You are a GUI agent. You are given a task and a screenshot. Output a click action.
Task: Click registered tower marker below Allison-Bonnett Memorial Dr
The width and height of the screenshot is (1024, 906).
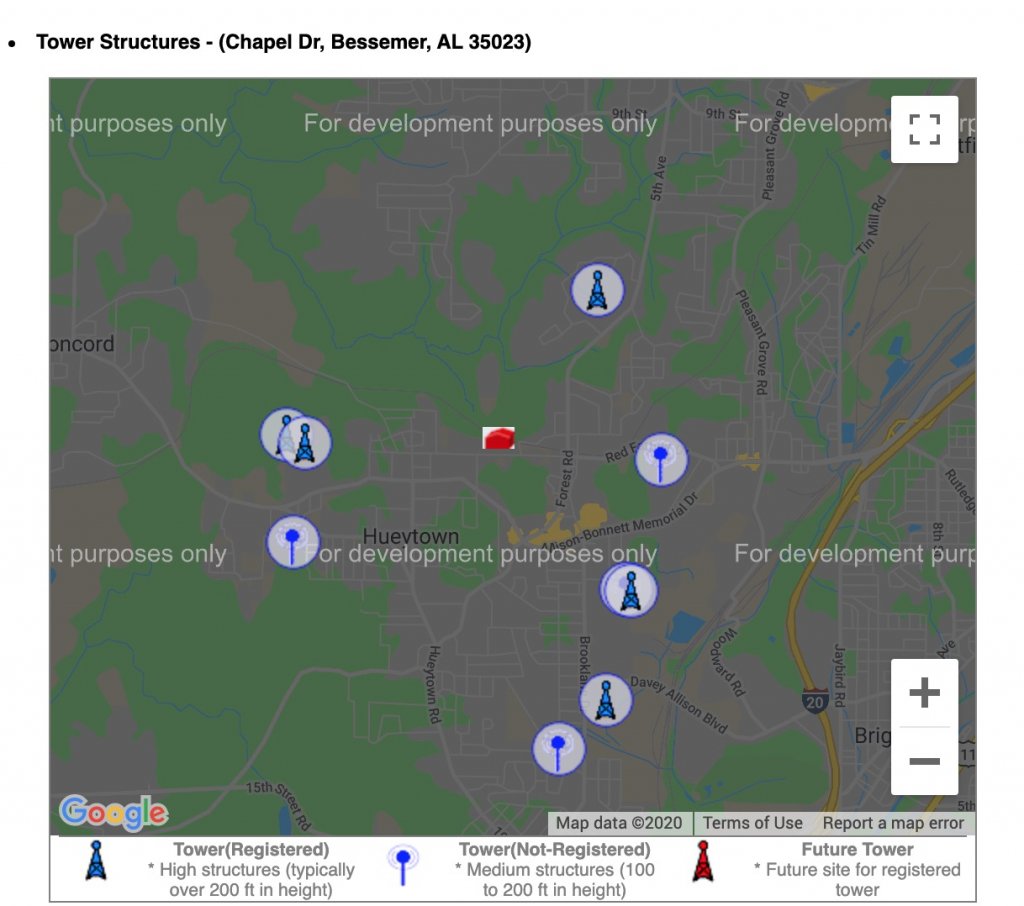(x=631, y=591)
